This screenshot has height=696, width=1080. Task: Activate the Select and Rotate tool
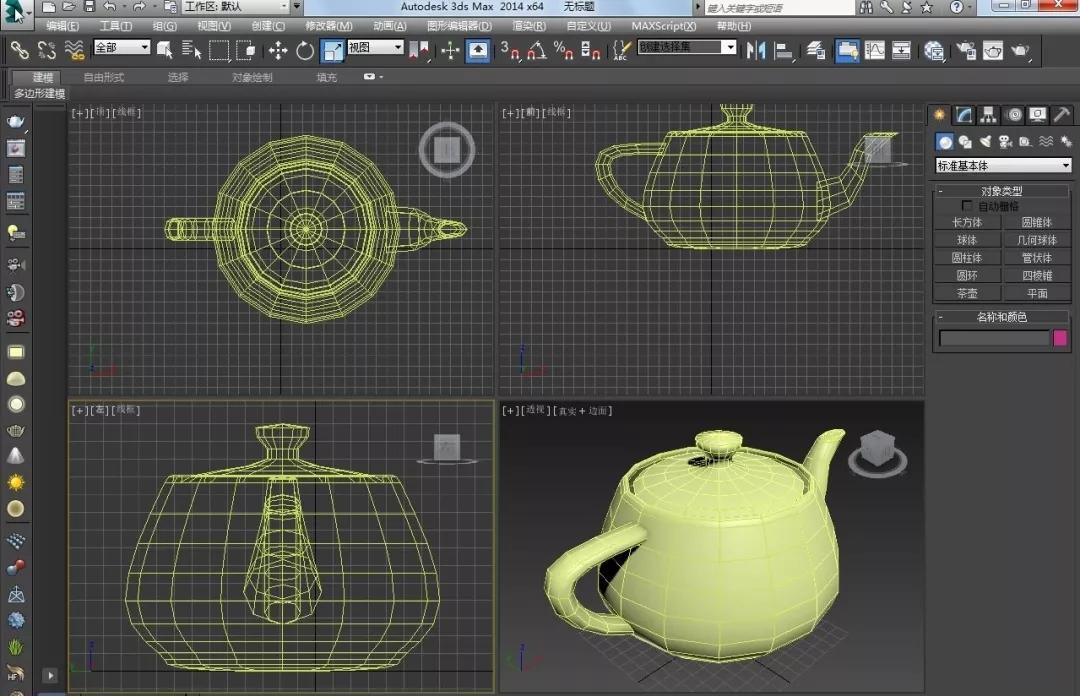[306, 50]
